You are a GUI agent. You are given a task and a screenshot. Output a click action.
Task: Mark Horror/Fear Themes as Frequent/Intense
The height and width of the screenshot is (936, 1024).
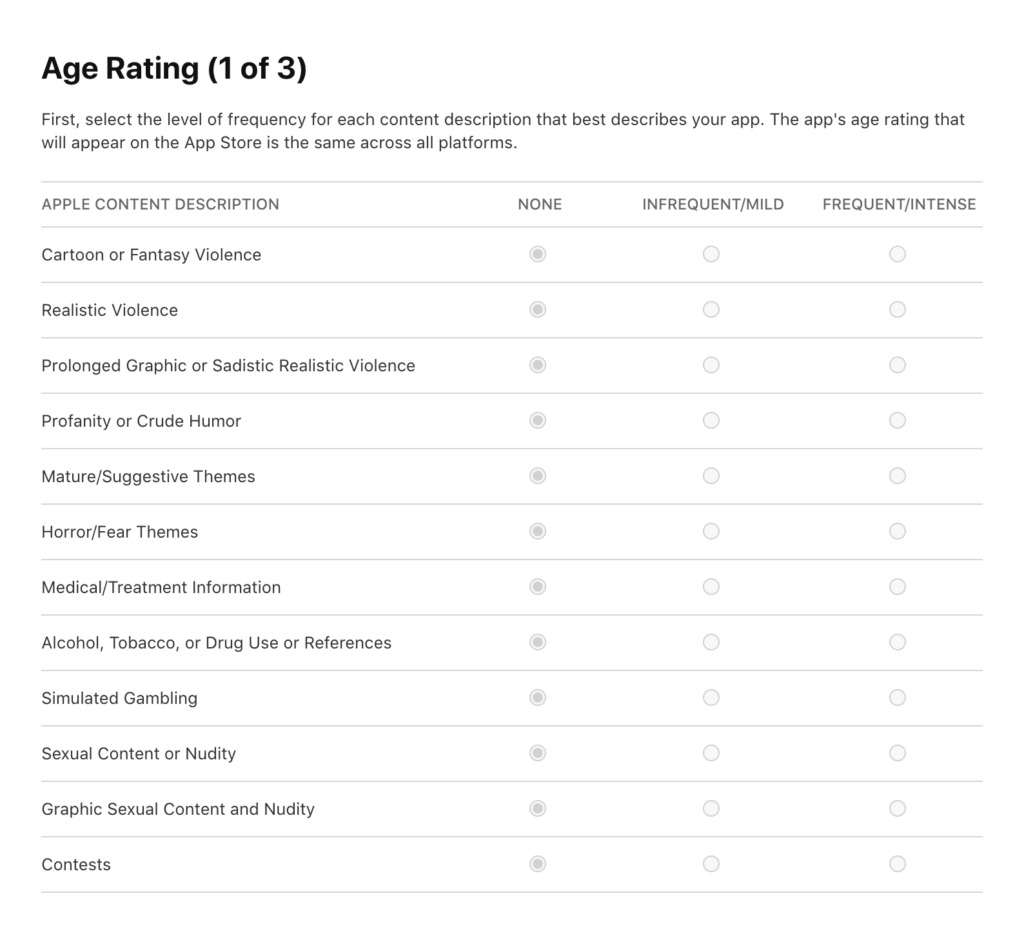(897, 532)
